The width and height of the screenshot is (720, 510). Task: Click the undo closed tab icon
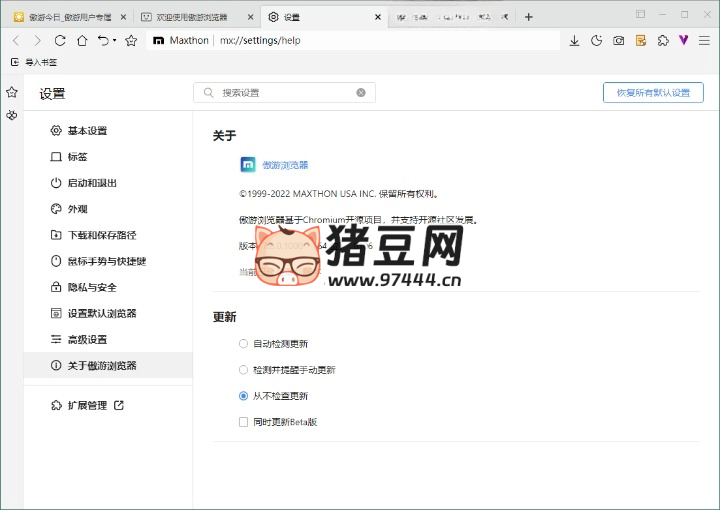103,40
